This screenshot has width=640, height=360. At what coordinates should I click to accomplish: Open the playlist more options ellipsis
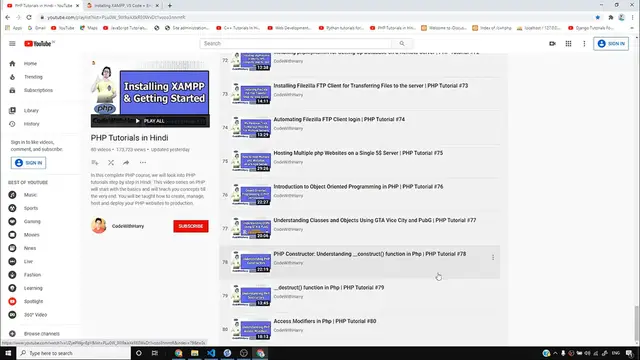pos(143,163)
